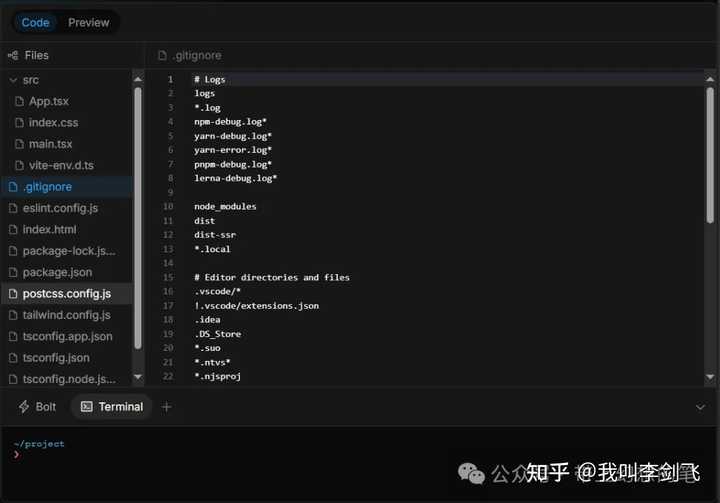The width and height of the screenshot is (720, 503).
Task: Switch to Preview mode toggle
Action: pyautogui.click(x=89, y=22)
